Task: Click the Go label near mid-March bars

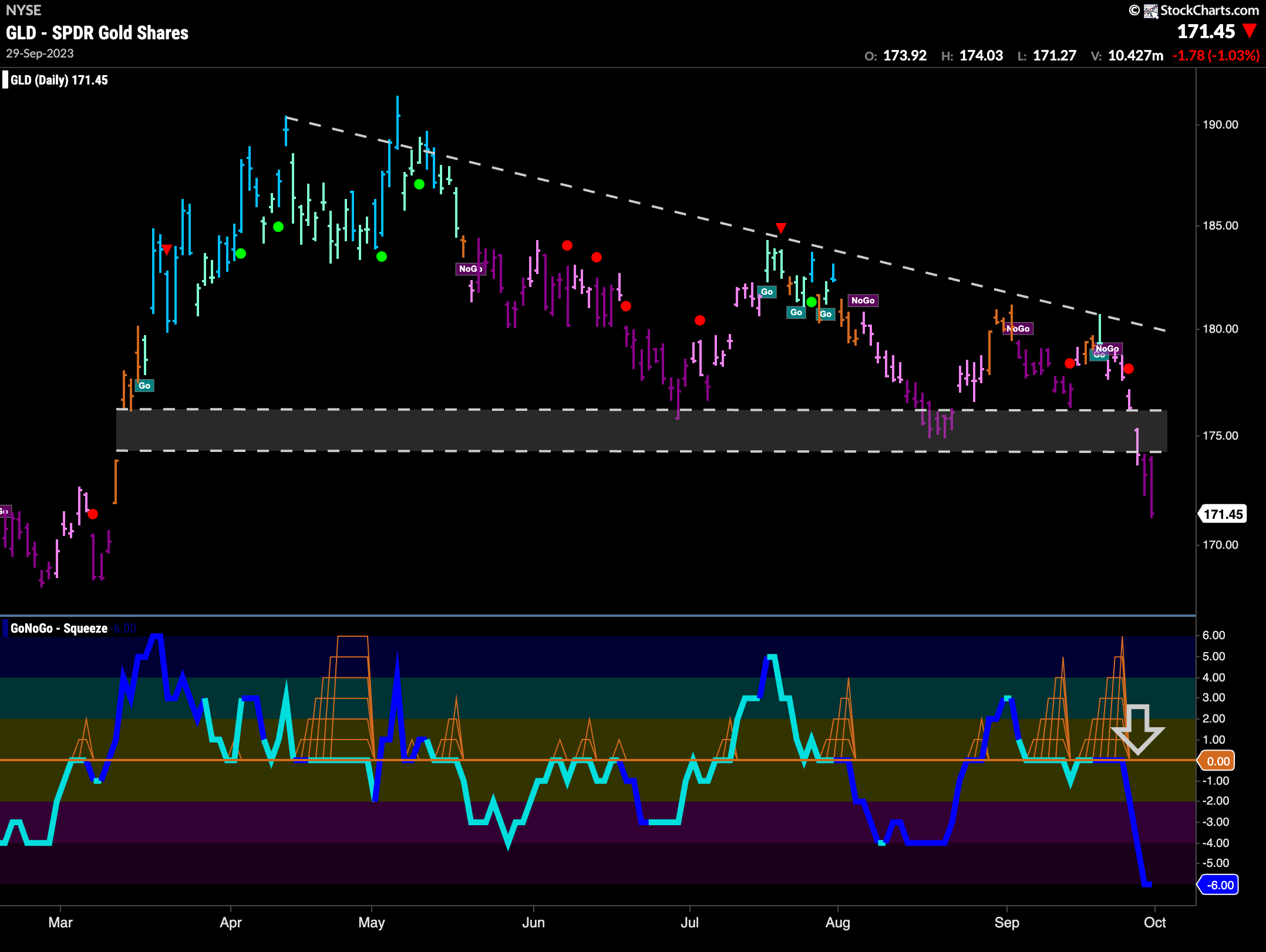Action: 144,386
